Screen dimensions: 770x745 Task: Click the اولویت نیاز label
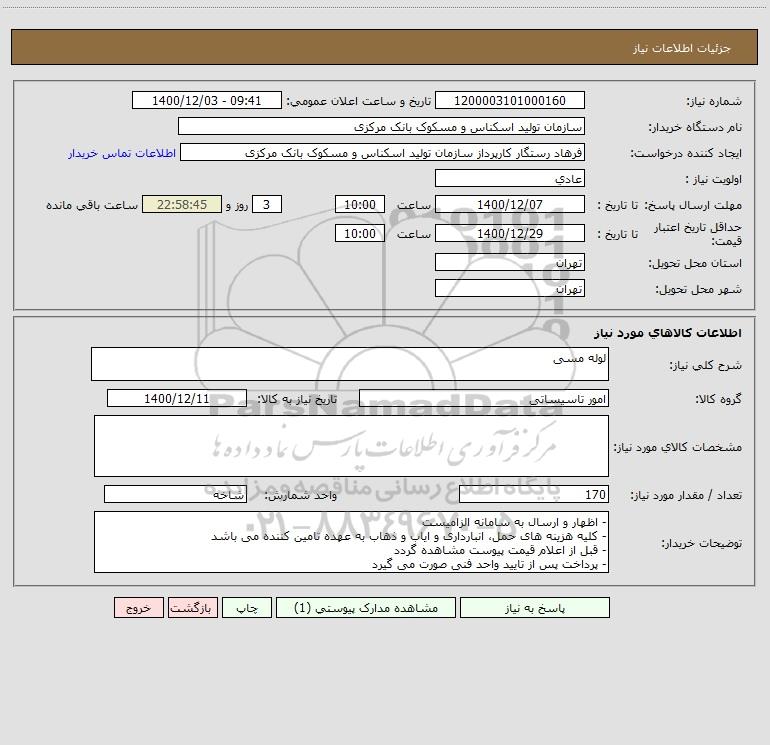[714, 179]
